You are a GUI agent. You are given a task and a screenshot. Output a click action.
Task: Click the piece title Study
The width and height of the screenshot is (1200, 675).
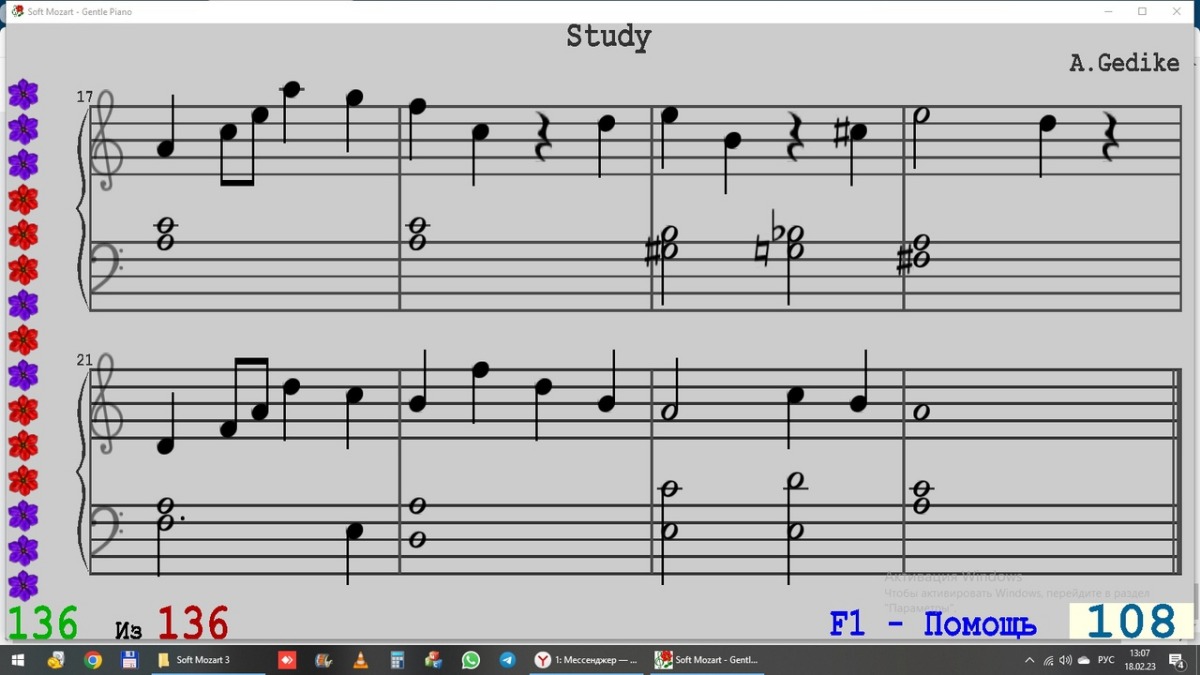tap(608, 37)
